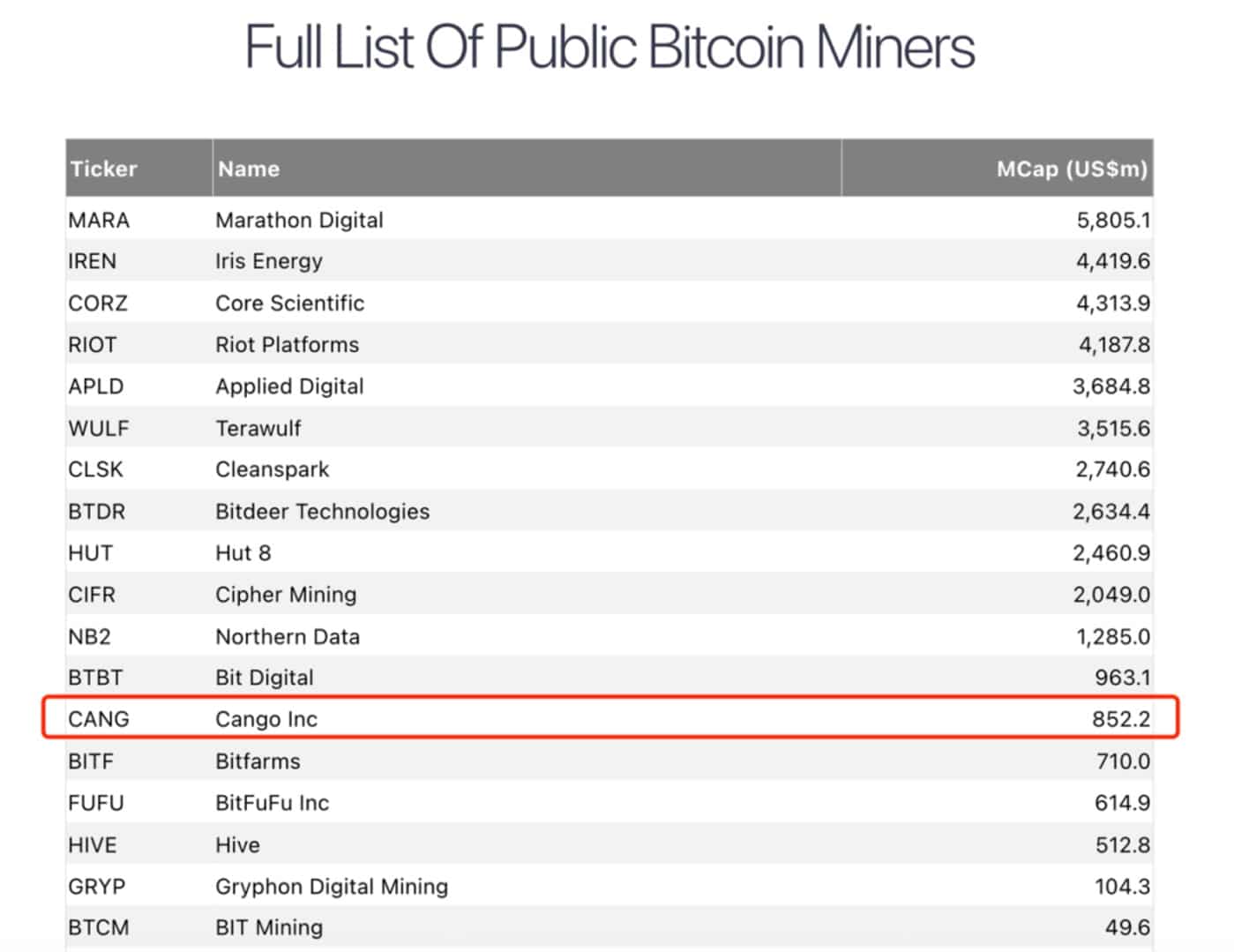Select the IREN ticker cell

(92, 261)
